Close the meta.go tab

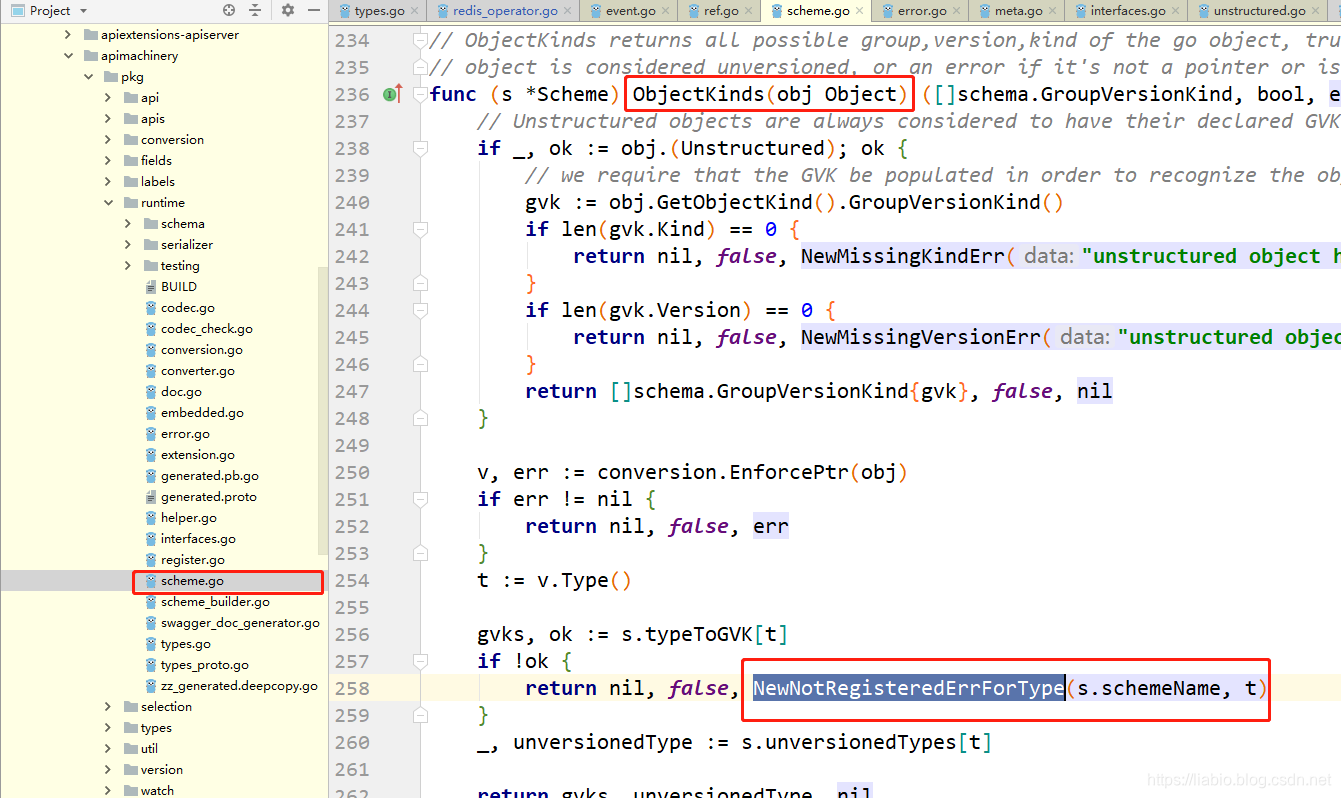click(x=1052, y=11)
